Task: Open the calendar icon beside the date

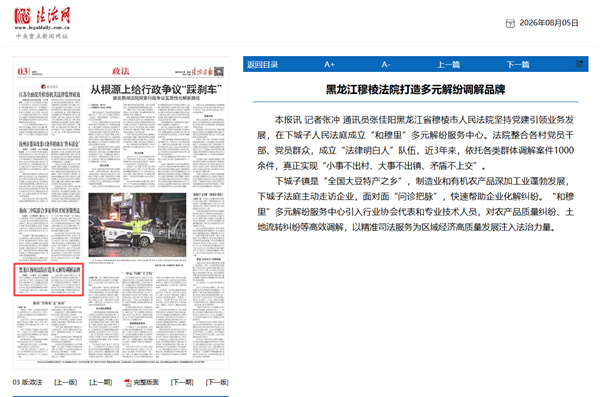Action: 510,23
